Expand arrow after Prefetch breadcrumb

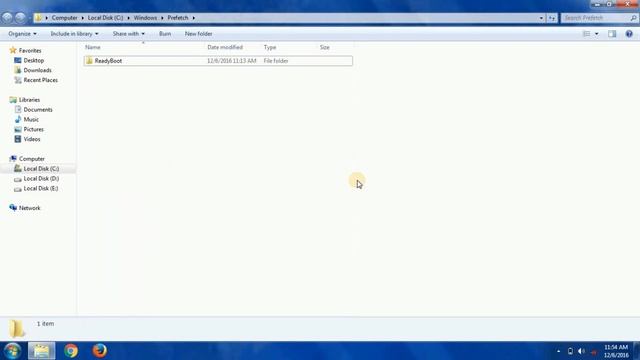[x=193, y=18]
